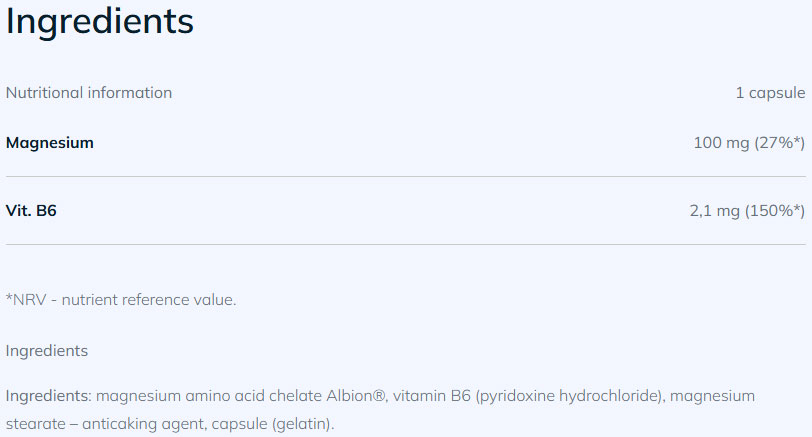Select the bold Magnesium row label
Screen dimensions: 812x437
coord(50,143)
